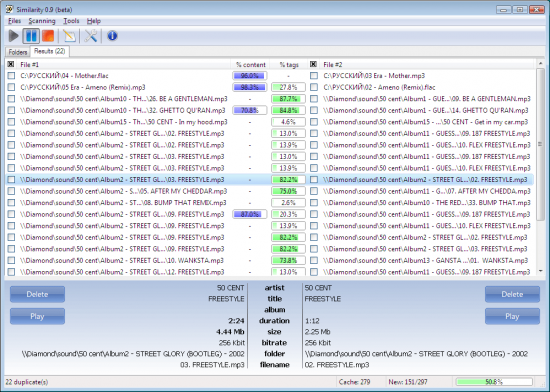Select row 08. BUMP THAT REMIX.mp3
Viewport: 550px width, 392px height.
click(123, 203)
